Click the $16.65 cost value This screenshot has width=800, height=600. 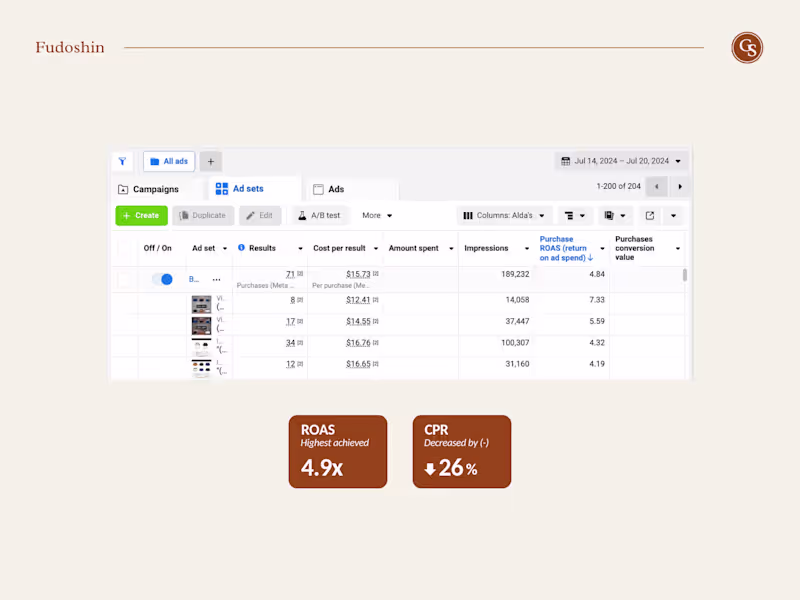point(358,364)
